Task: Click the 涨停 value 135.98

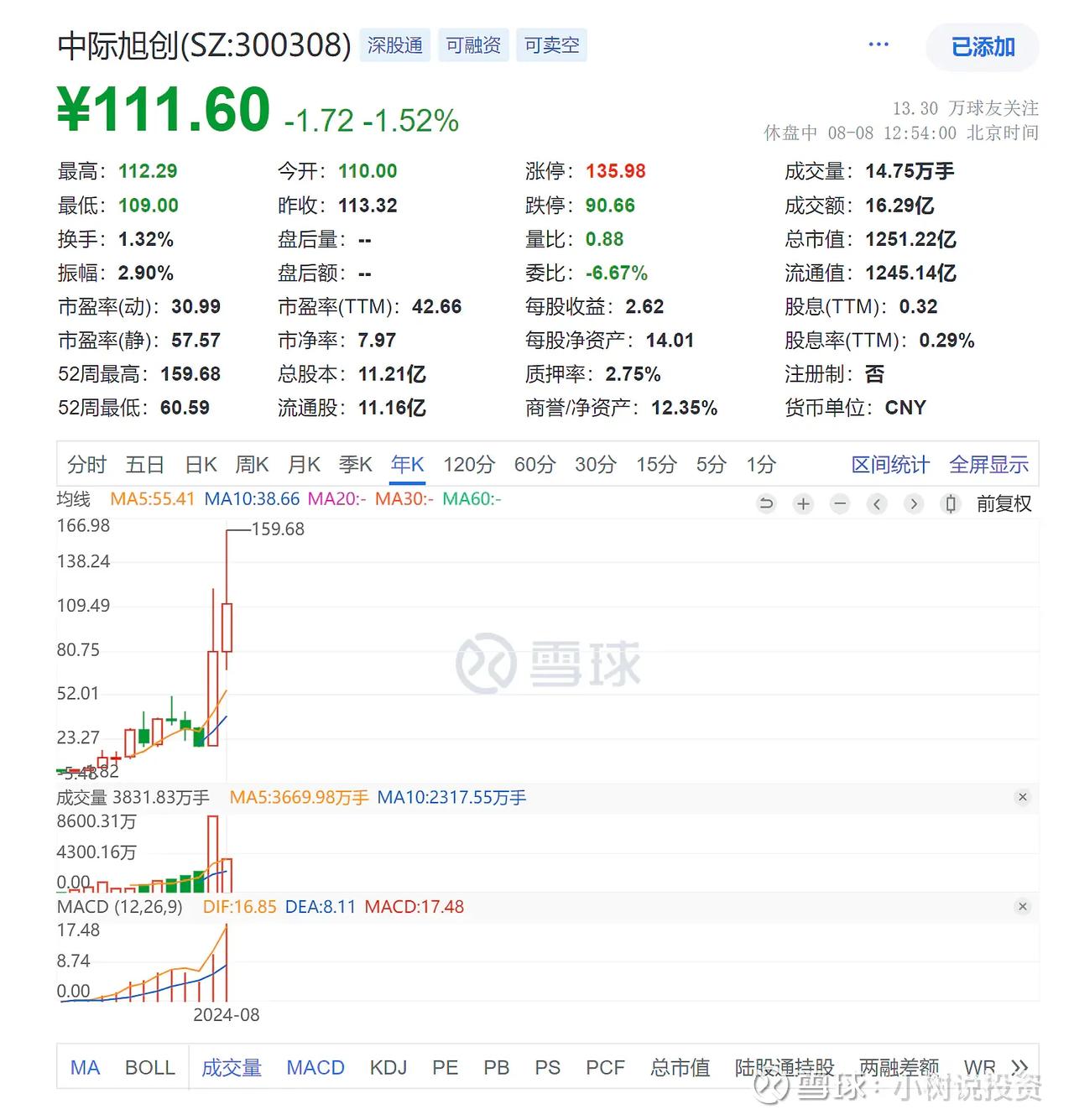Action: click(x=615, y=171)
